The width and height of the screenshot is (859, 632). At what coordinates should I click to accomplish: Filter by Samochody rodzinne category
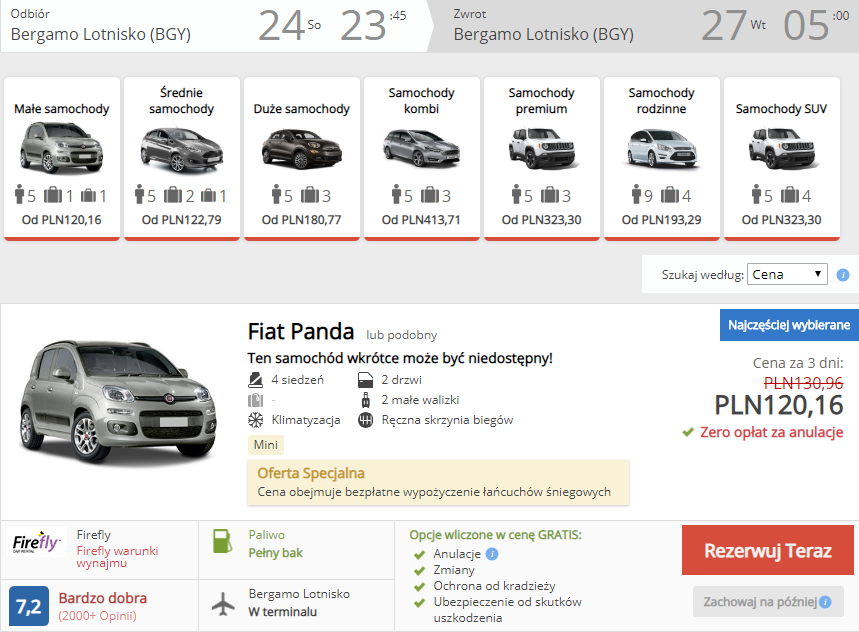(661, 158)
